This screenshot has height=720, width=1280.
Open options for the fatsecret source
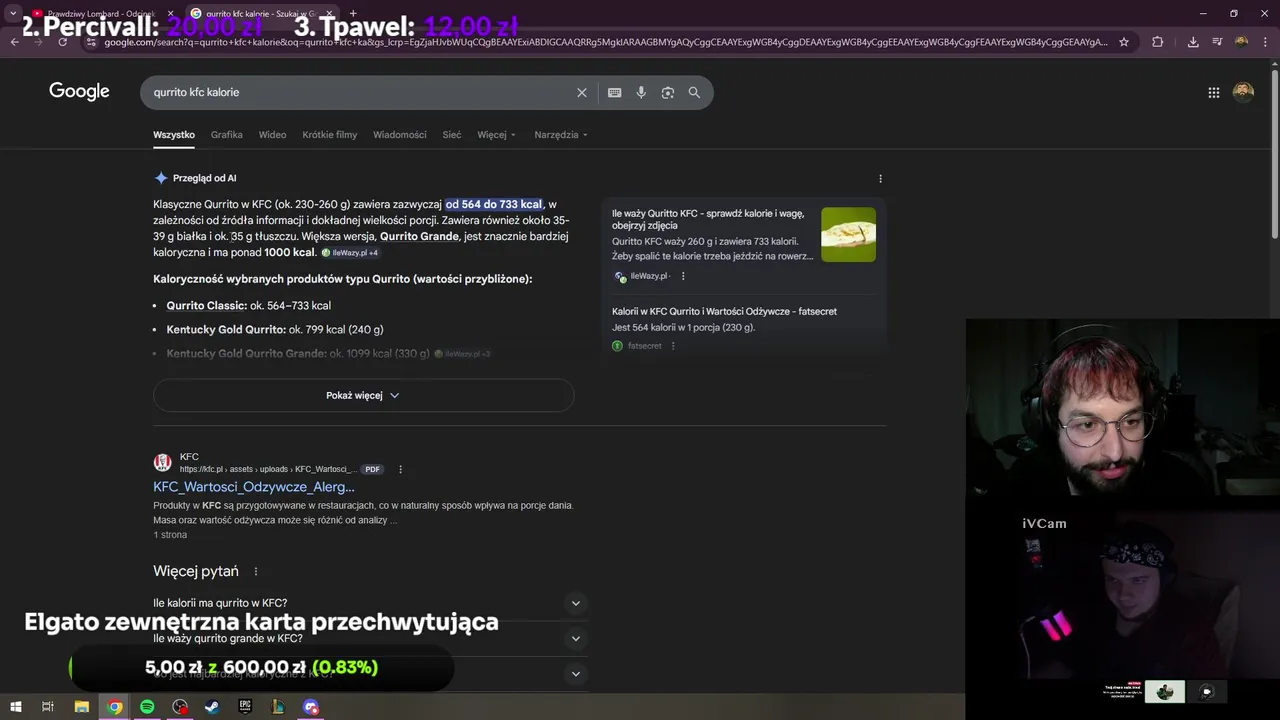tap(673, 346)
